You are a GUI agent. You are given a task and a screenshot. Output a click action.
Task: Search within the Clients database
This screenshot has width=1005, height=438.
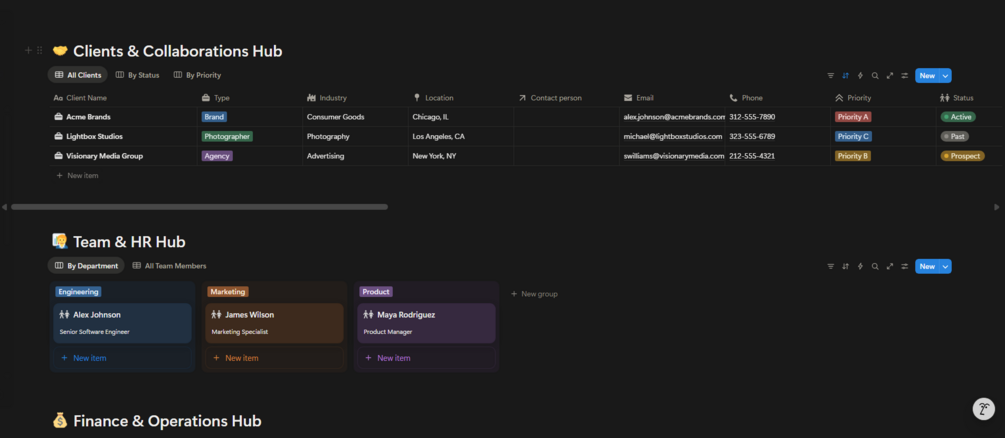875,76
